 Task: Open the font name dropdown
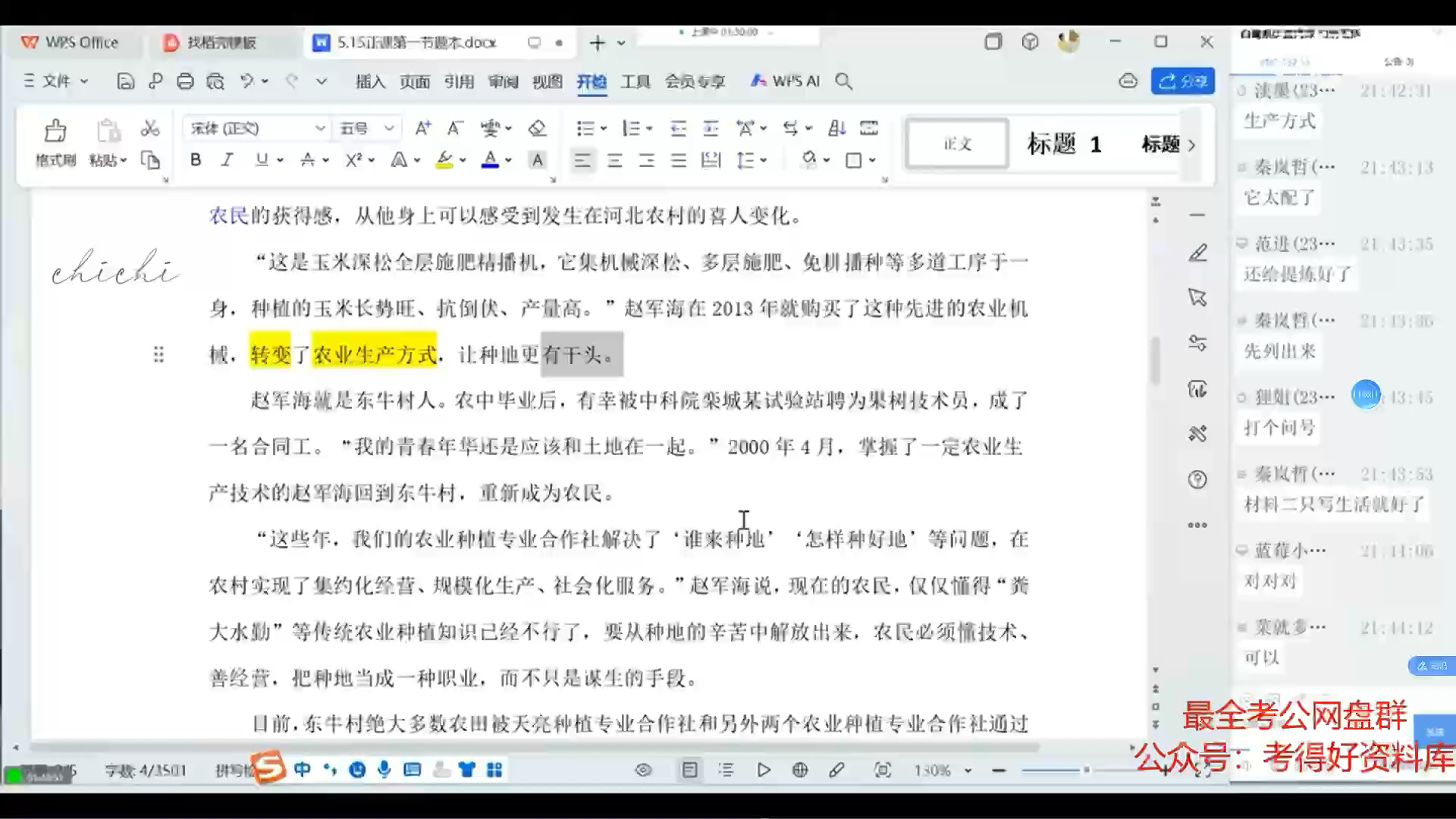point(320,128)
